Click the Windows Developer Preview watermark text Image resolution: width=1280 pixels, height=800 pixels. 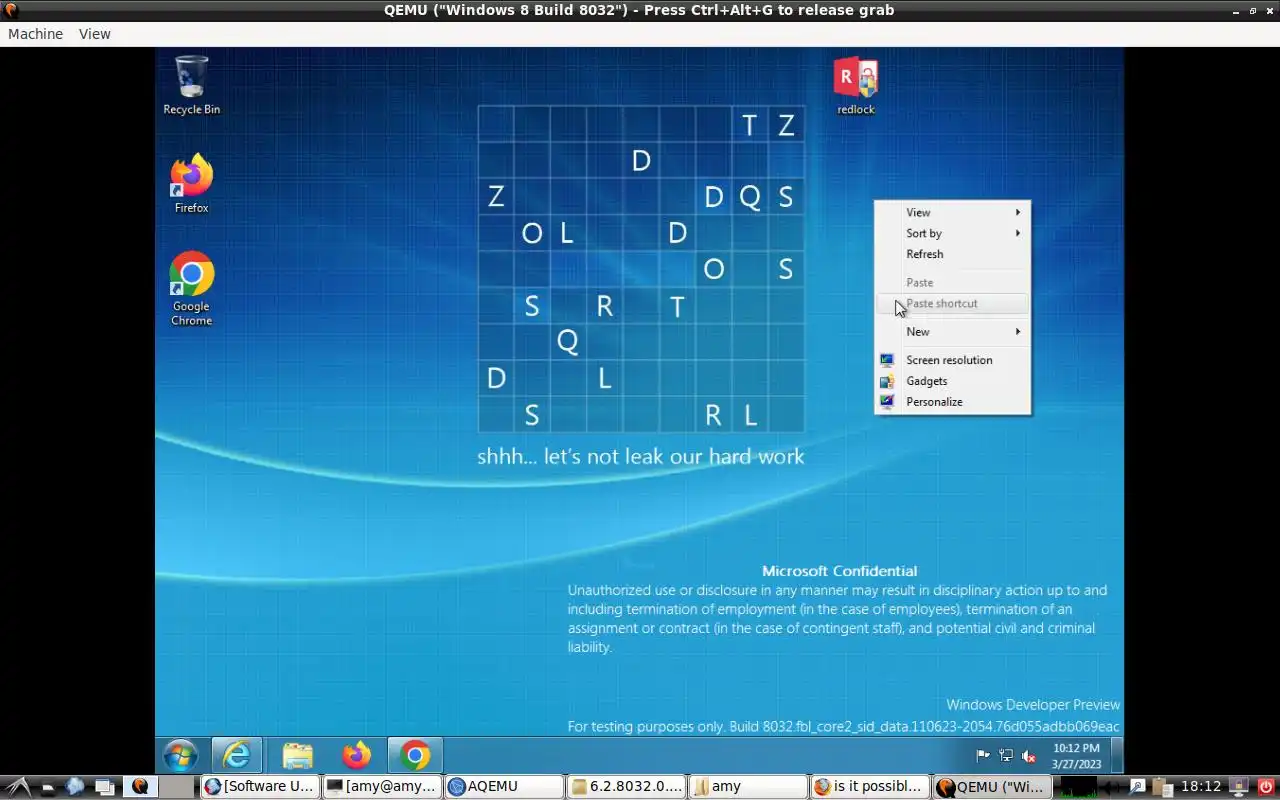pyautogui.click(x=1033, y=705)
